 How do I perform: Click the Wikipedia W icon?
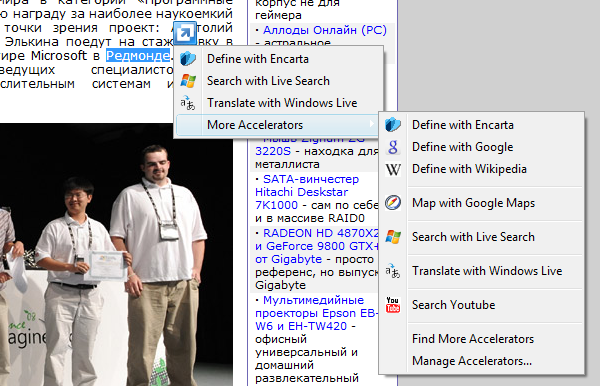tap(393, 169)
